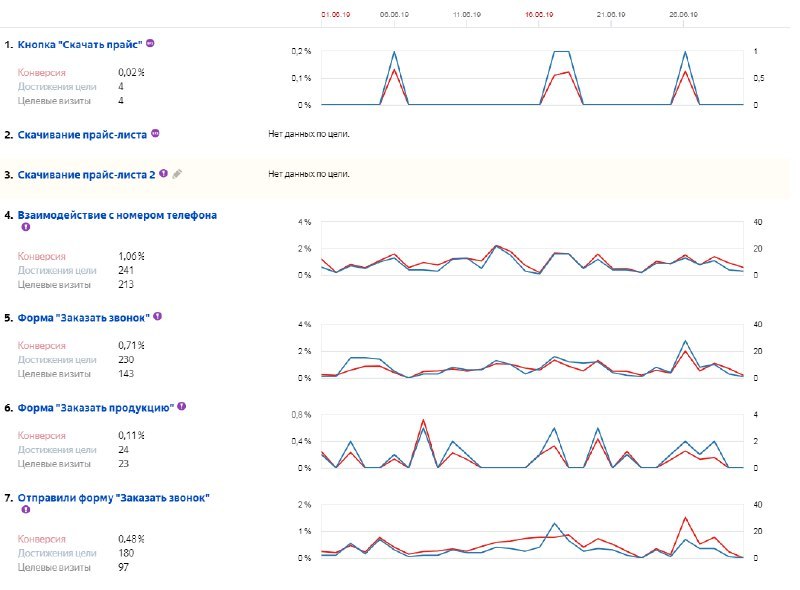The image size is (800, 590).
Task: Click info icon under Взаимодействие с номером телефона
Action: coord(26,227)
